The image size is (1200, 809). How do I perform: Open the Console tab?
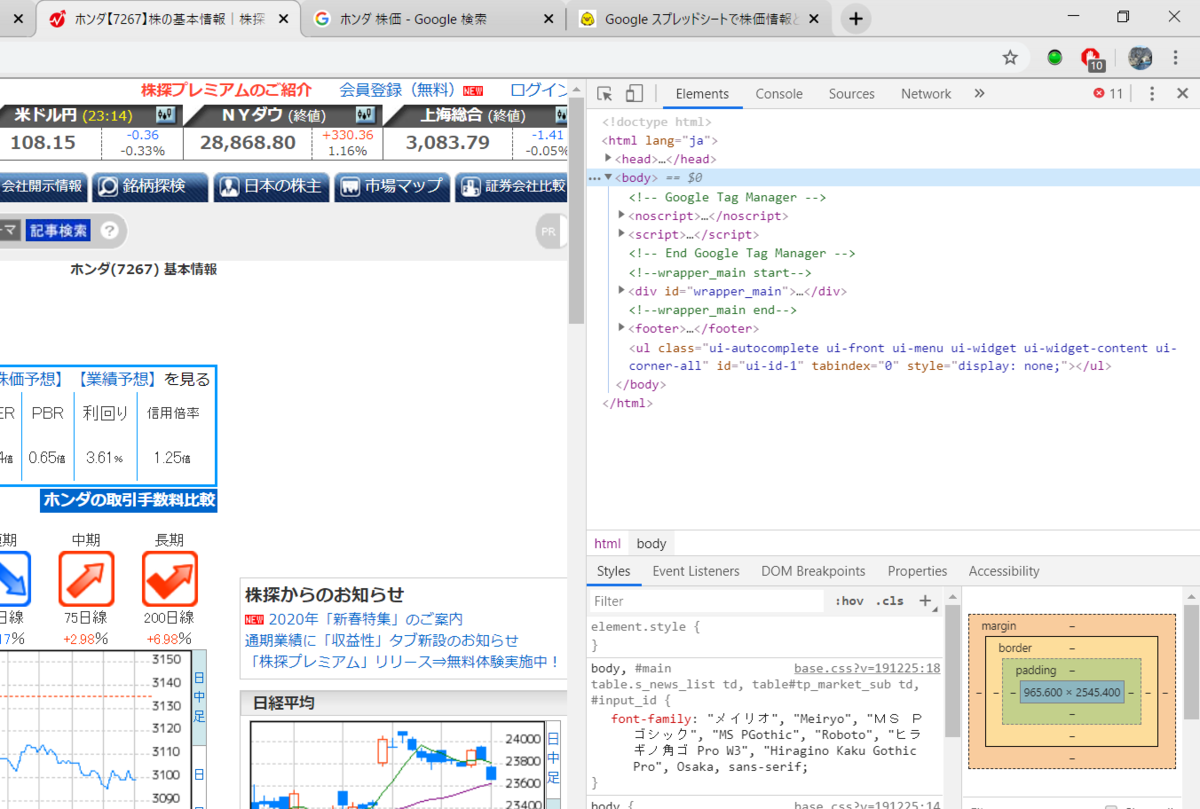pos(779,94)
